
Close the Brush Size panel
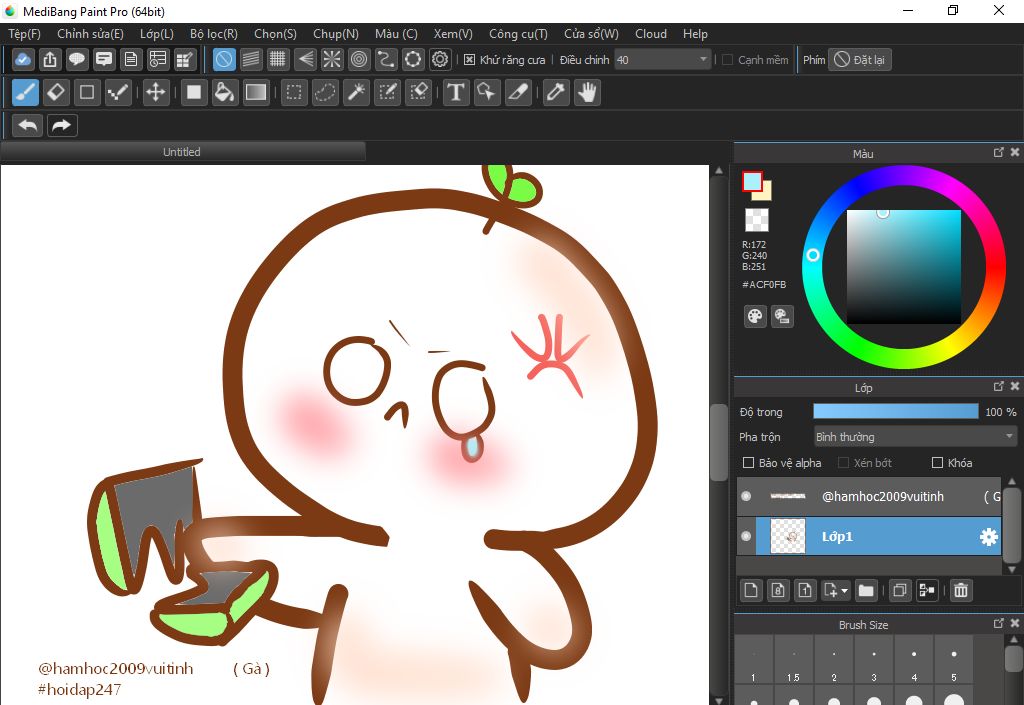pos(1015,623)
